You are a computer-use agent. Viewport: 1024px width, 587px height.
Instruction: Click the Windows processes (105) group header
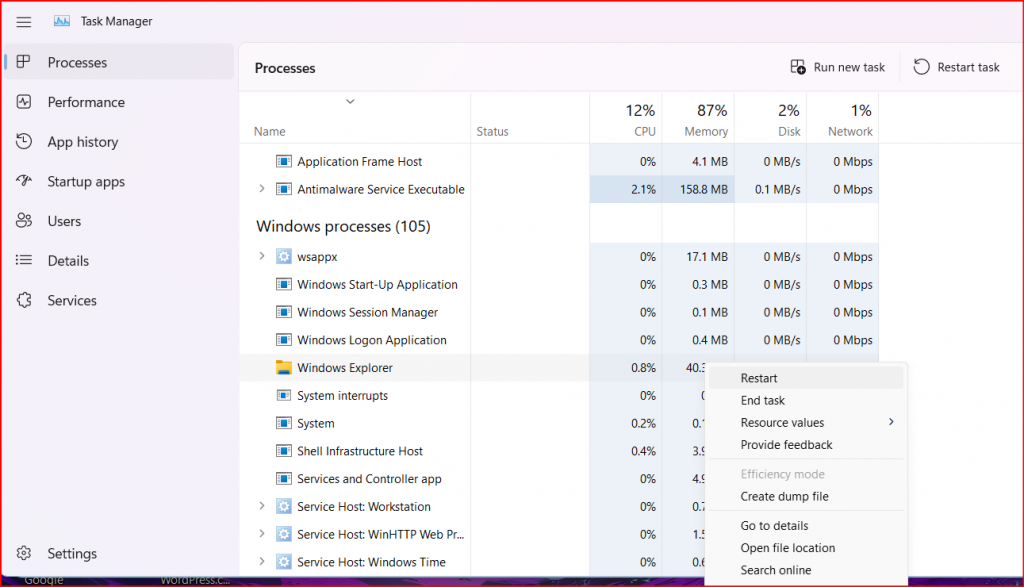click(344, 226)
